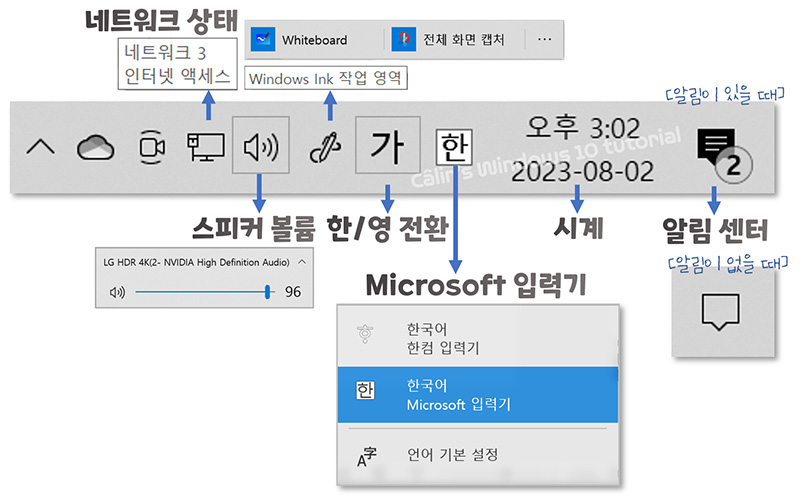Open 언어 기본 설정 language preferences

tap(478, 455)
